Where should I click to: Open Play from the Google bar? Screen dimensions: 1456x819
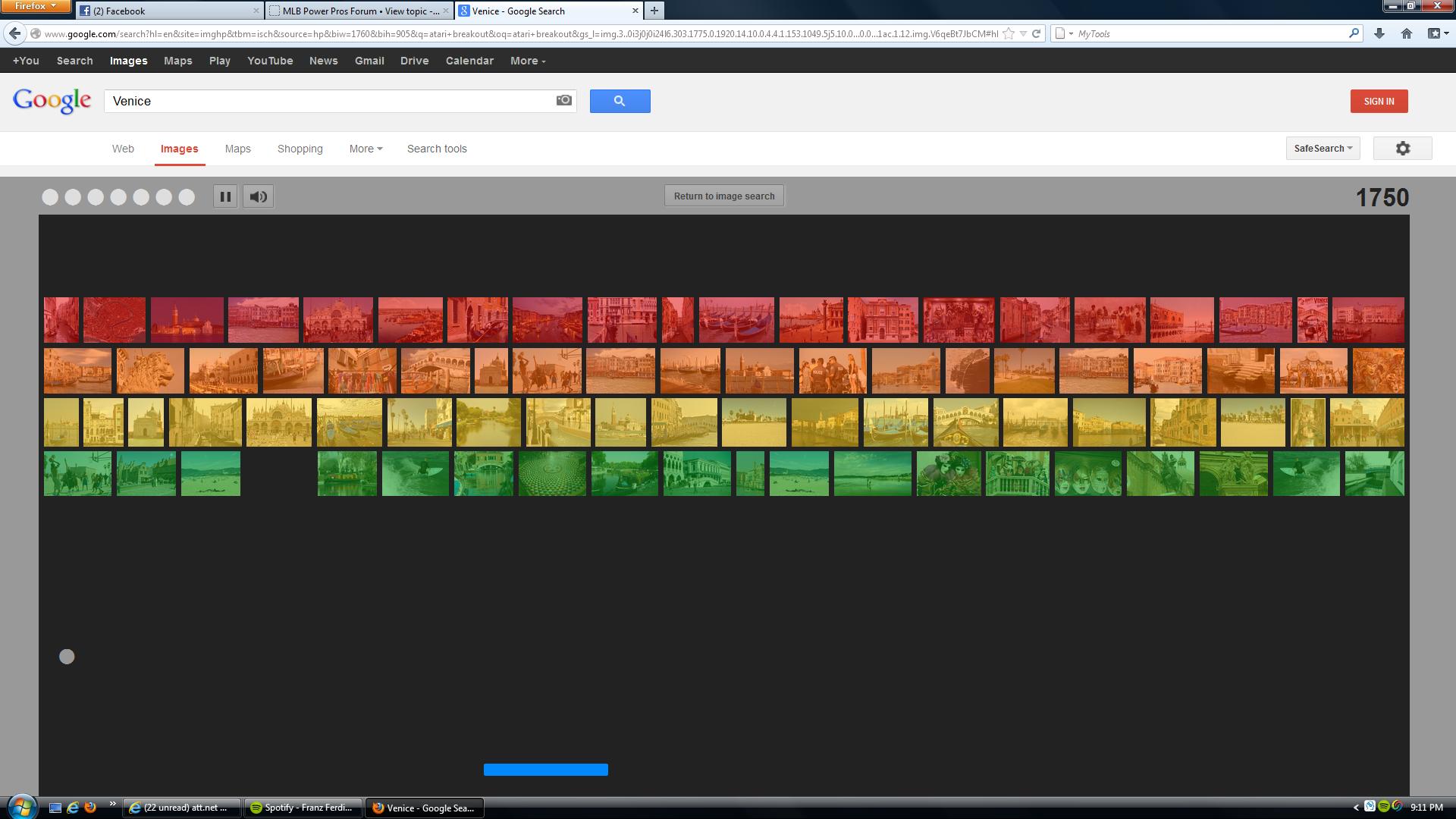click(220, 61)
